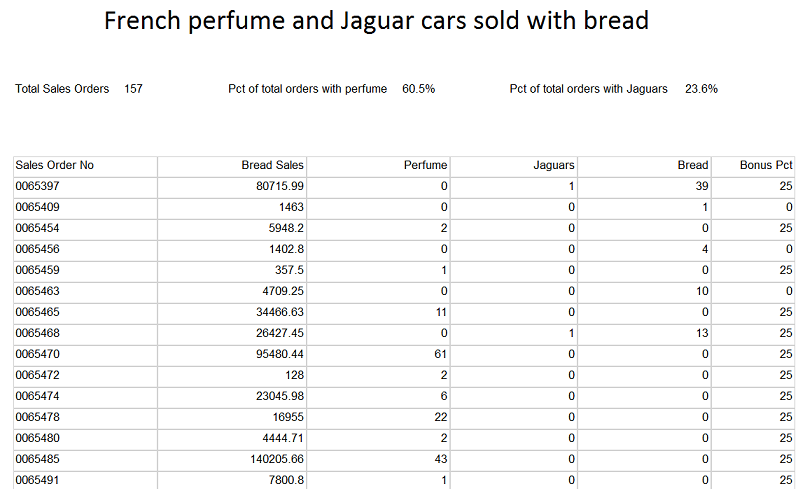The width and height of the screenshot is (810, 489).
Task: Click the Total Sales Orders value 157
Action: (x=133, y=89)
